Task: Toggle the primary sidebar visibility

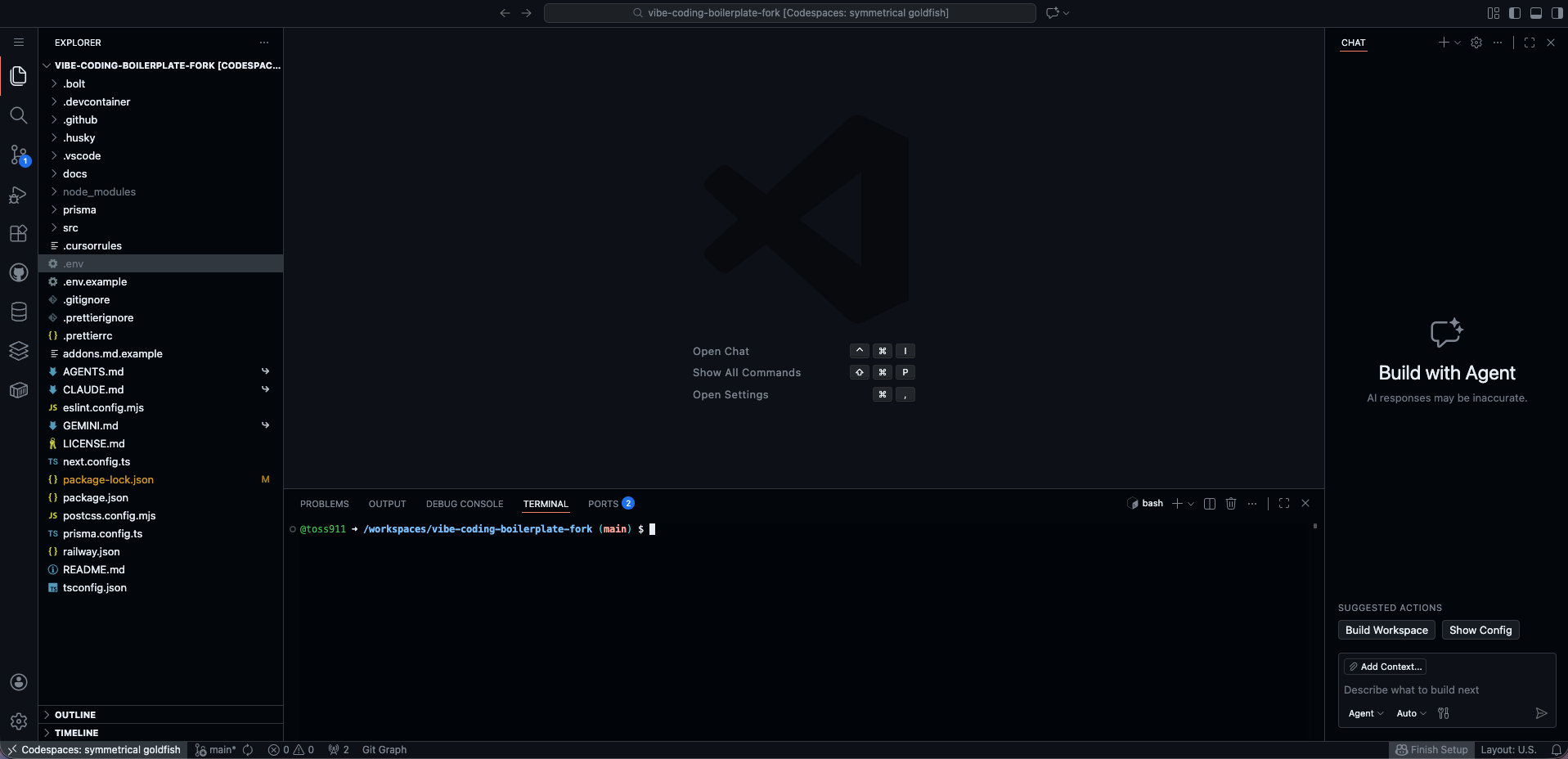Action: coord(1514,13)
